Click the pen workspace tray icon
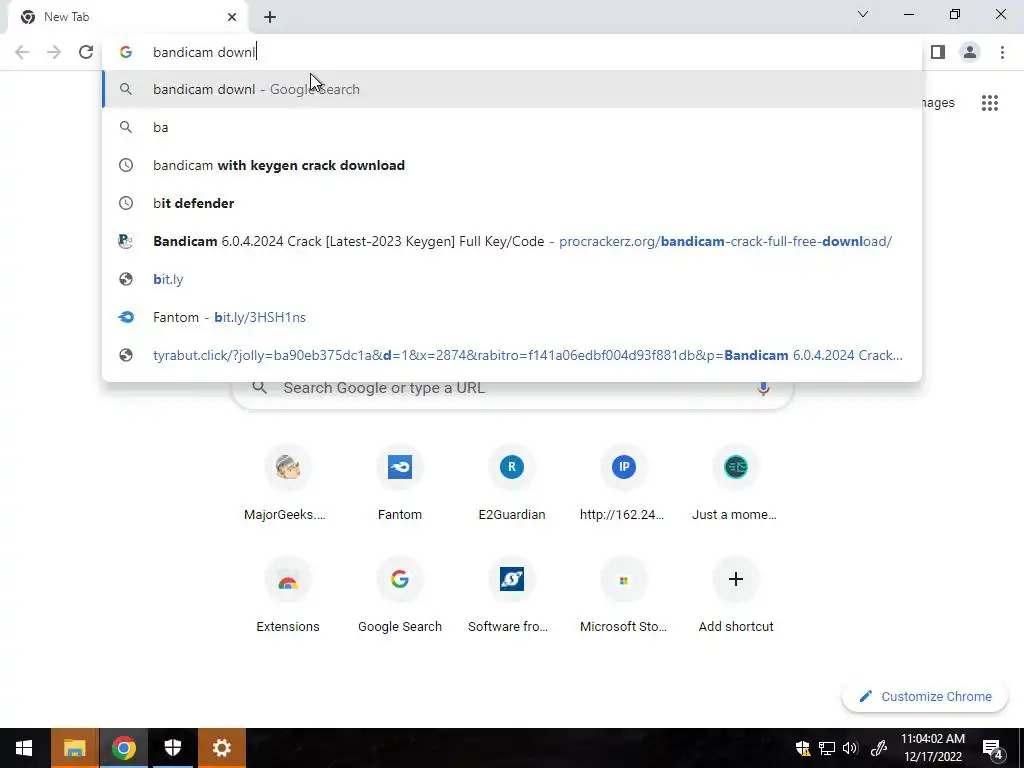This screenshot has height=768, width=1024. [x=878, y=748]
